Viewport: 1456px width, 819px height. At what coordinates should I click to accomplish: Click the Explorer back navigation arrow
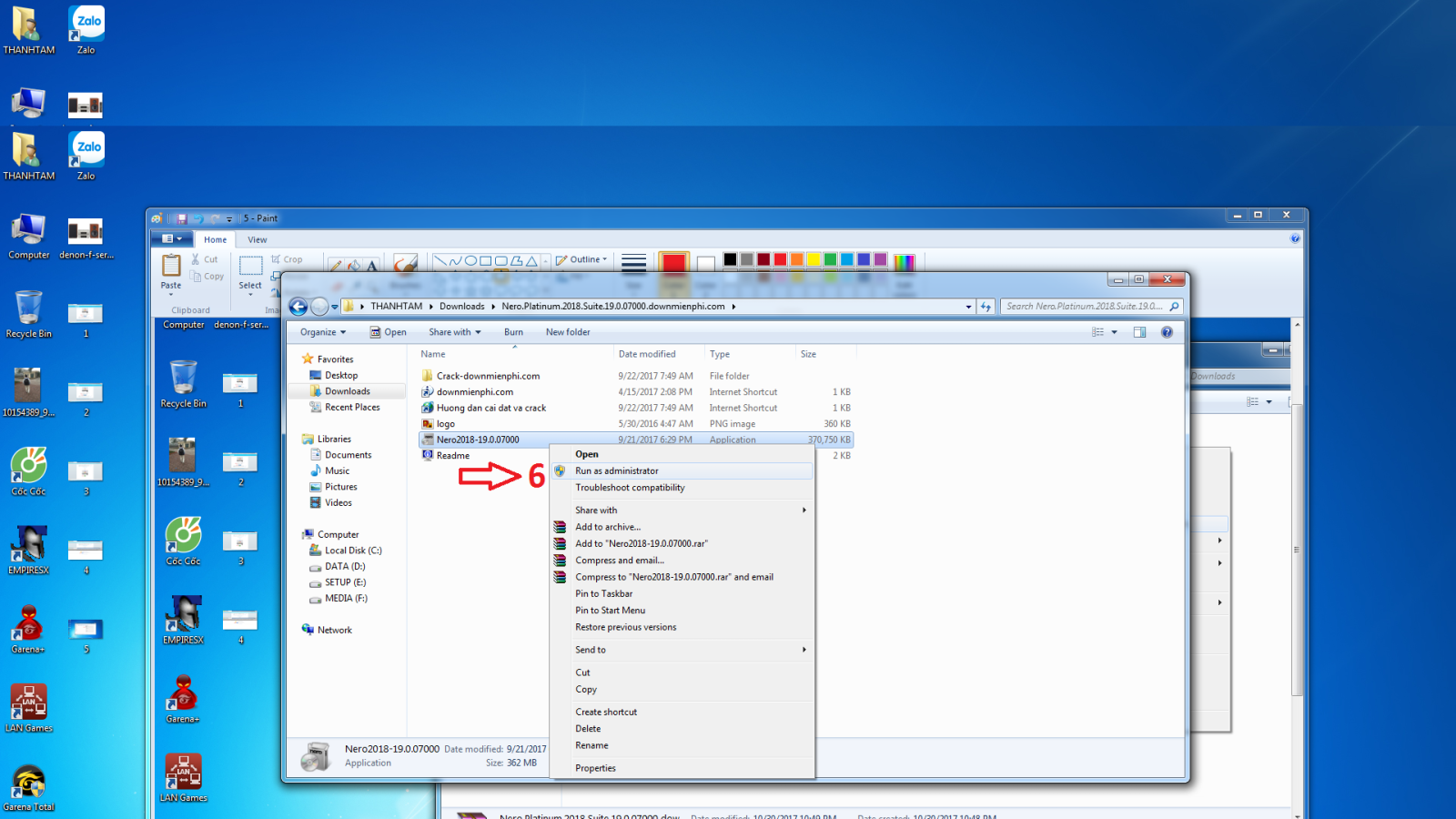(298, 307)
